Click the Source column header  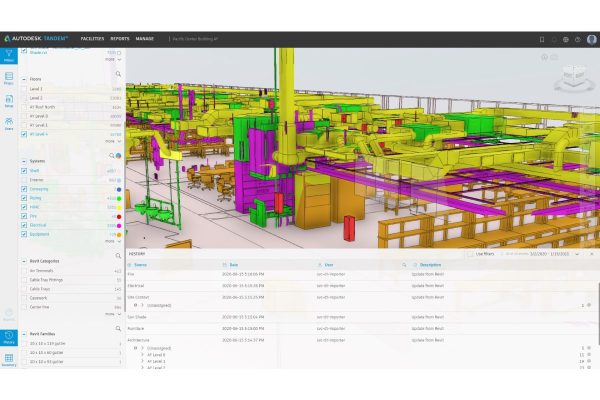point(142,264)
